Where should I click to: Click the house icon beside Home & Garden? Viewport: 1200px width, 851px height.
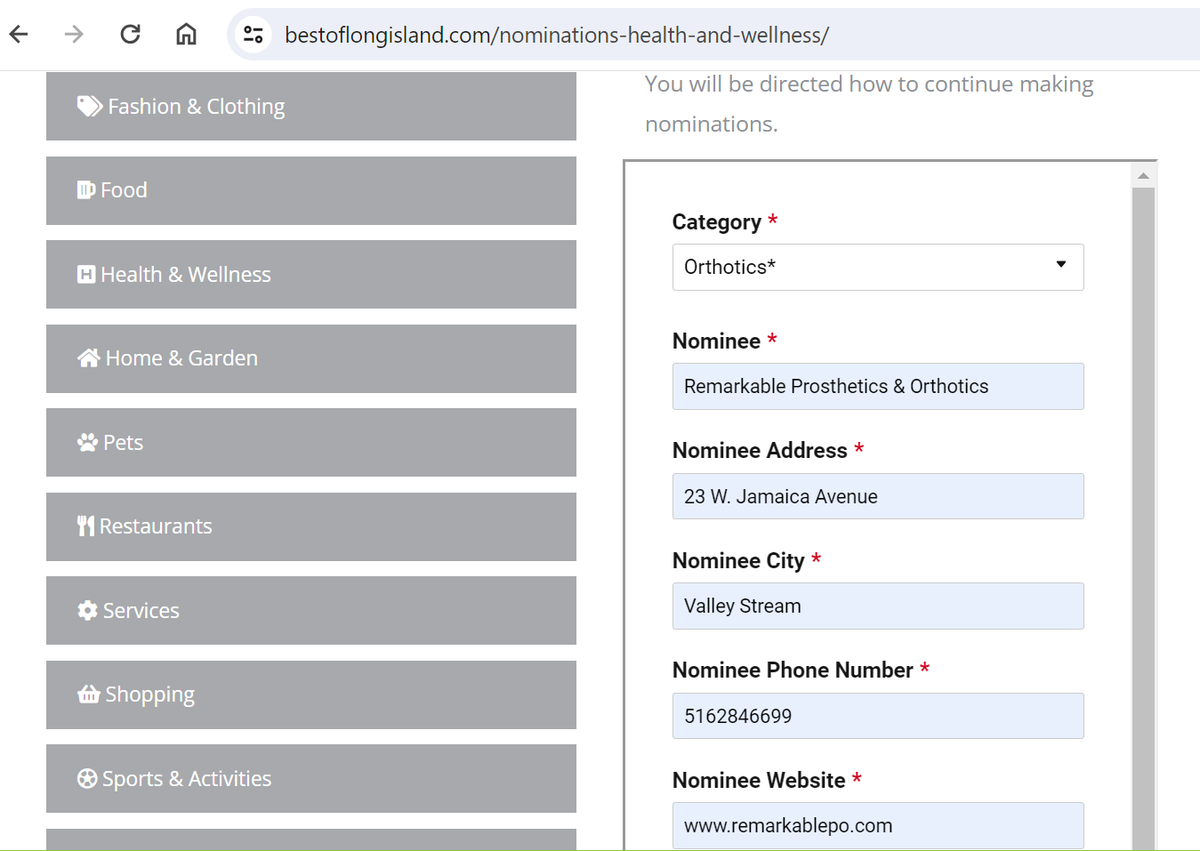click(89, 358)
